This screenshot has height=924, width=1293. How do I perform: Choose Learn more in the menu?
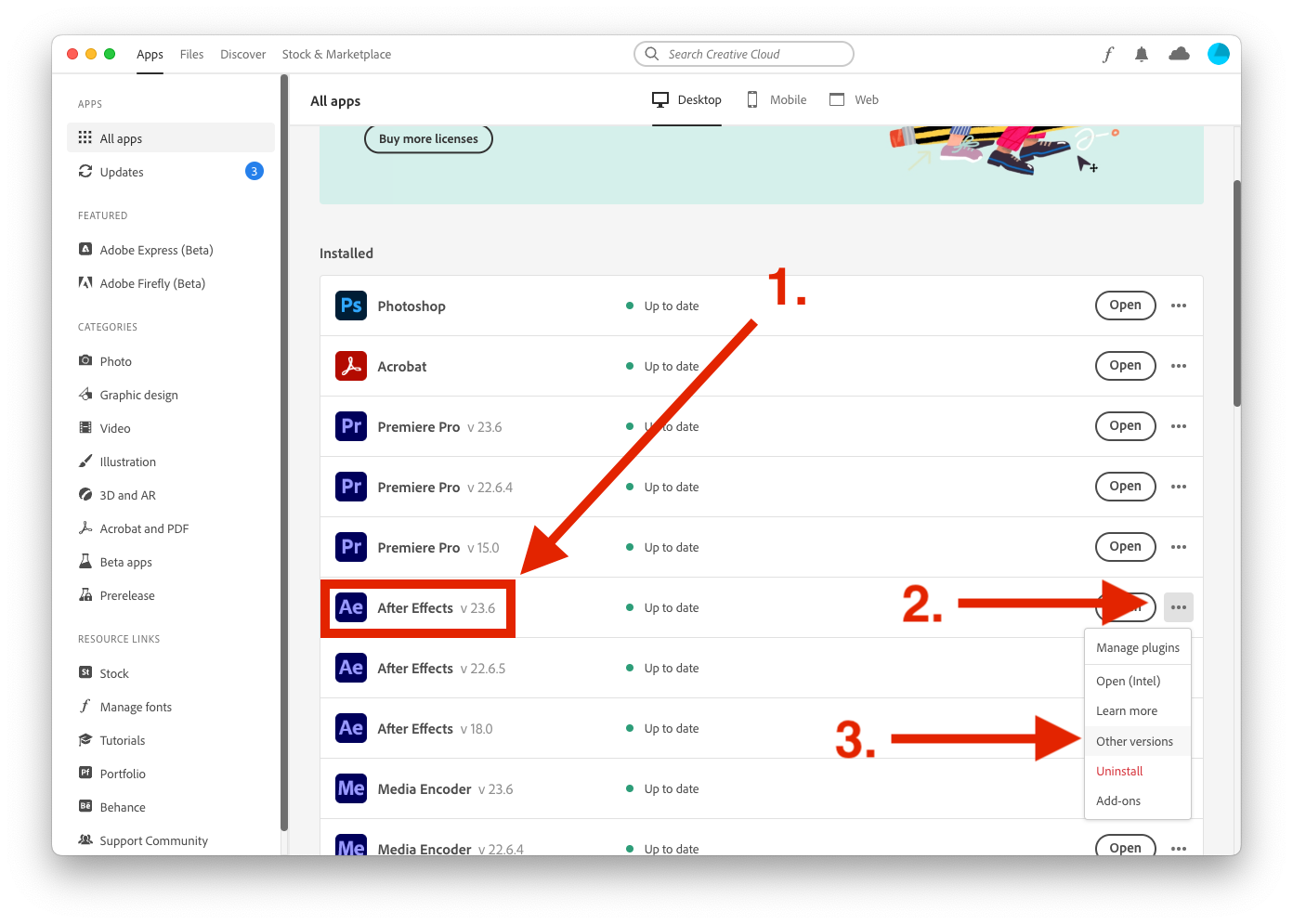1138,711
